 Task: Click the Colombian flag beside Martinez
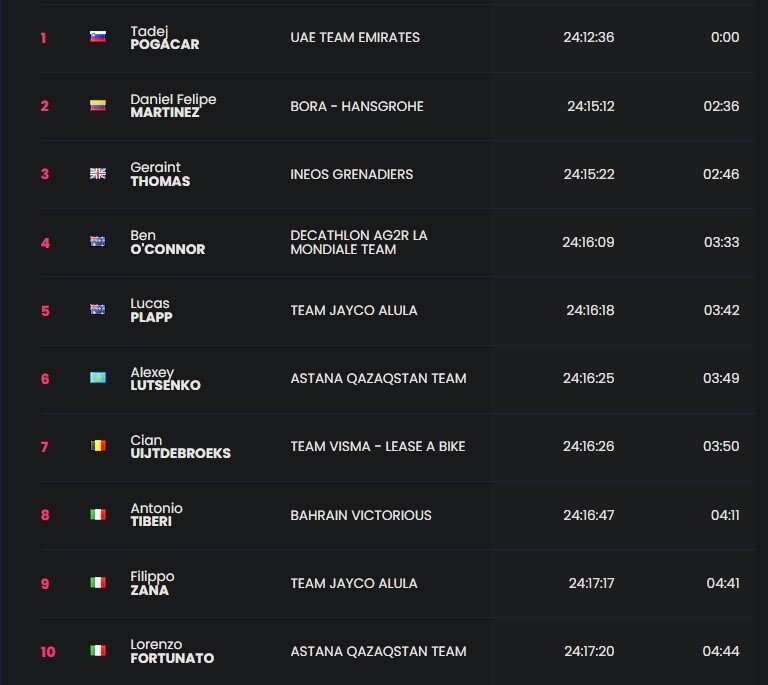(x=97, y=106)
